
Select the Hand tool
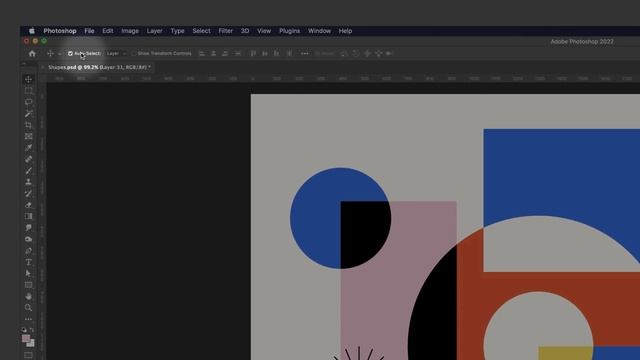click(x=28, y=296)
